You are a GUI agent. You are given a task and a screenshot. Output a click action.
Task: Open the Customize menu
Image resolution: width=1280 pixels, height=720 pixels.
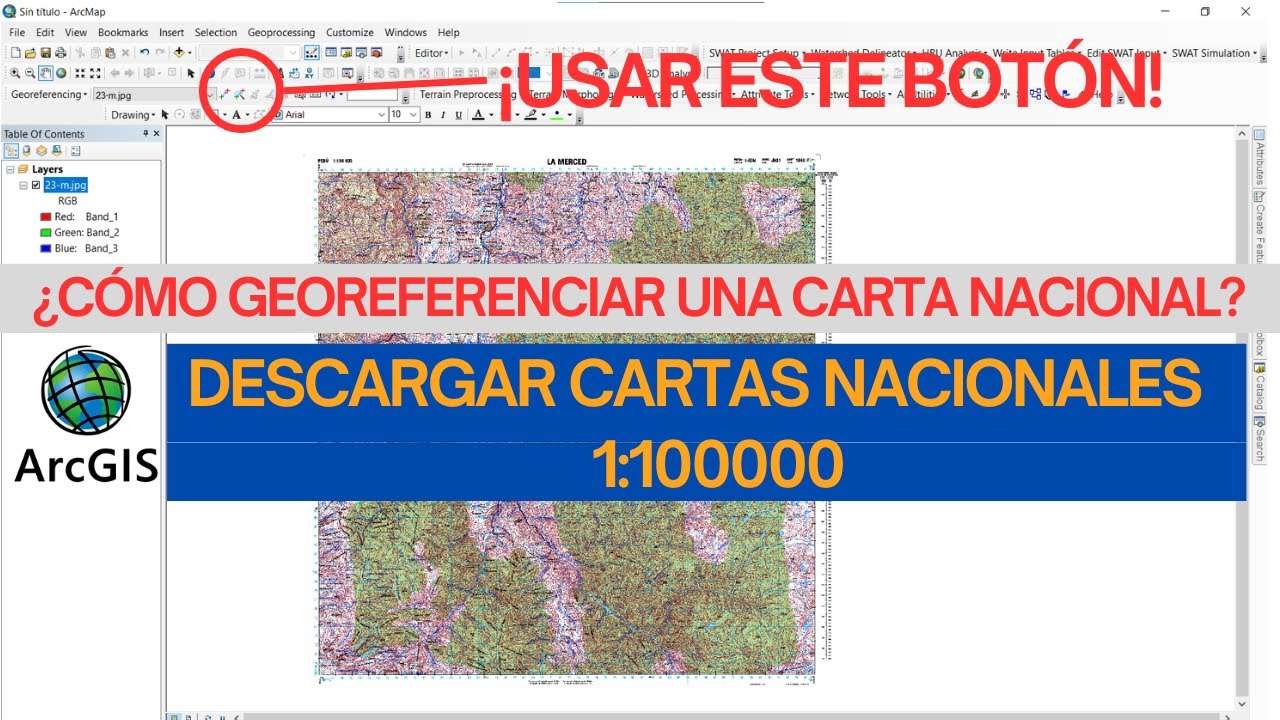pos(350,32)
